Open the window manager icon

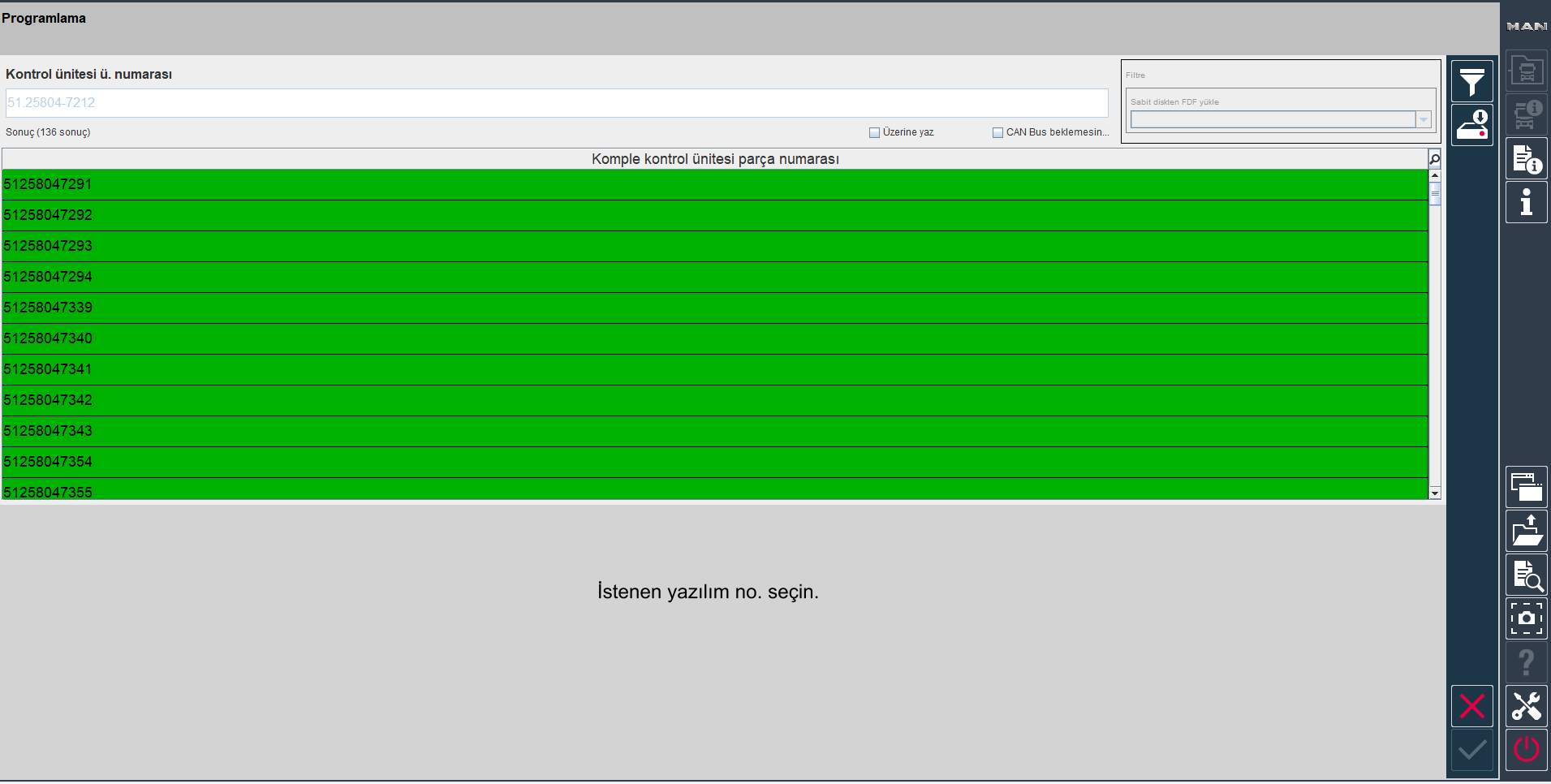tap(1526, 488)
